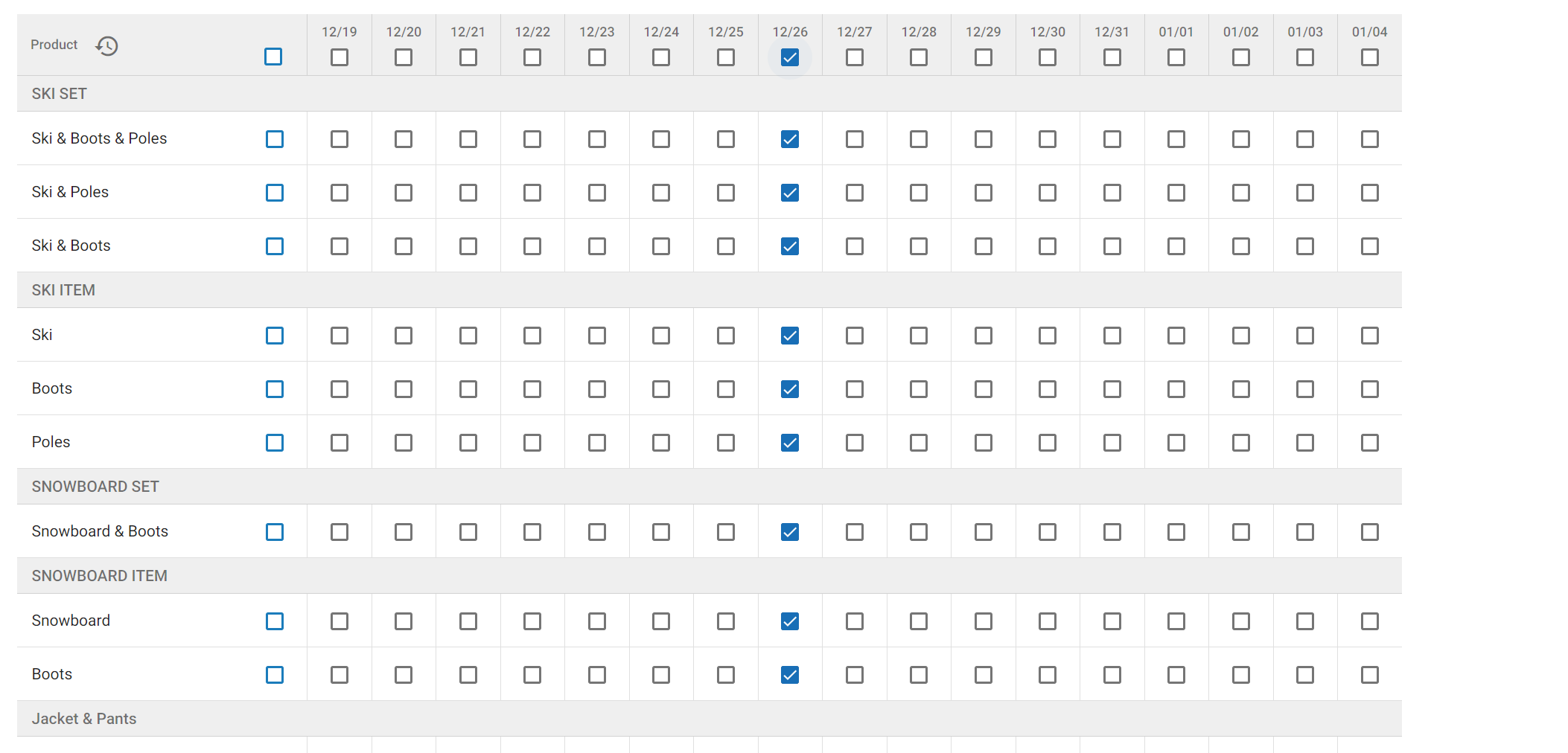Check Snowboard item for 12/31
This screenshot has width=1568, height=753.
tap(1112, 621)
